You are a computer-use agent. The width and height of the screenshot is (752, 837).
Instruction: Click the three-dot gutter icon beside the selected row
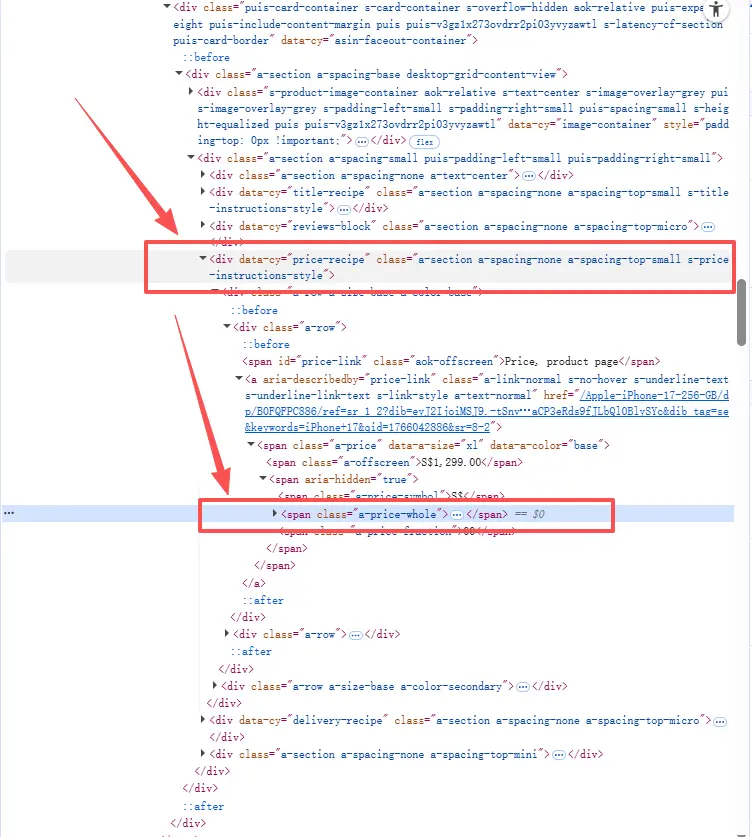(x=9, y=513)
